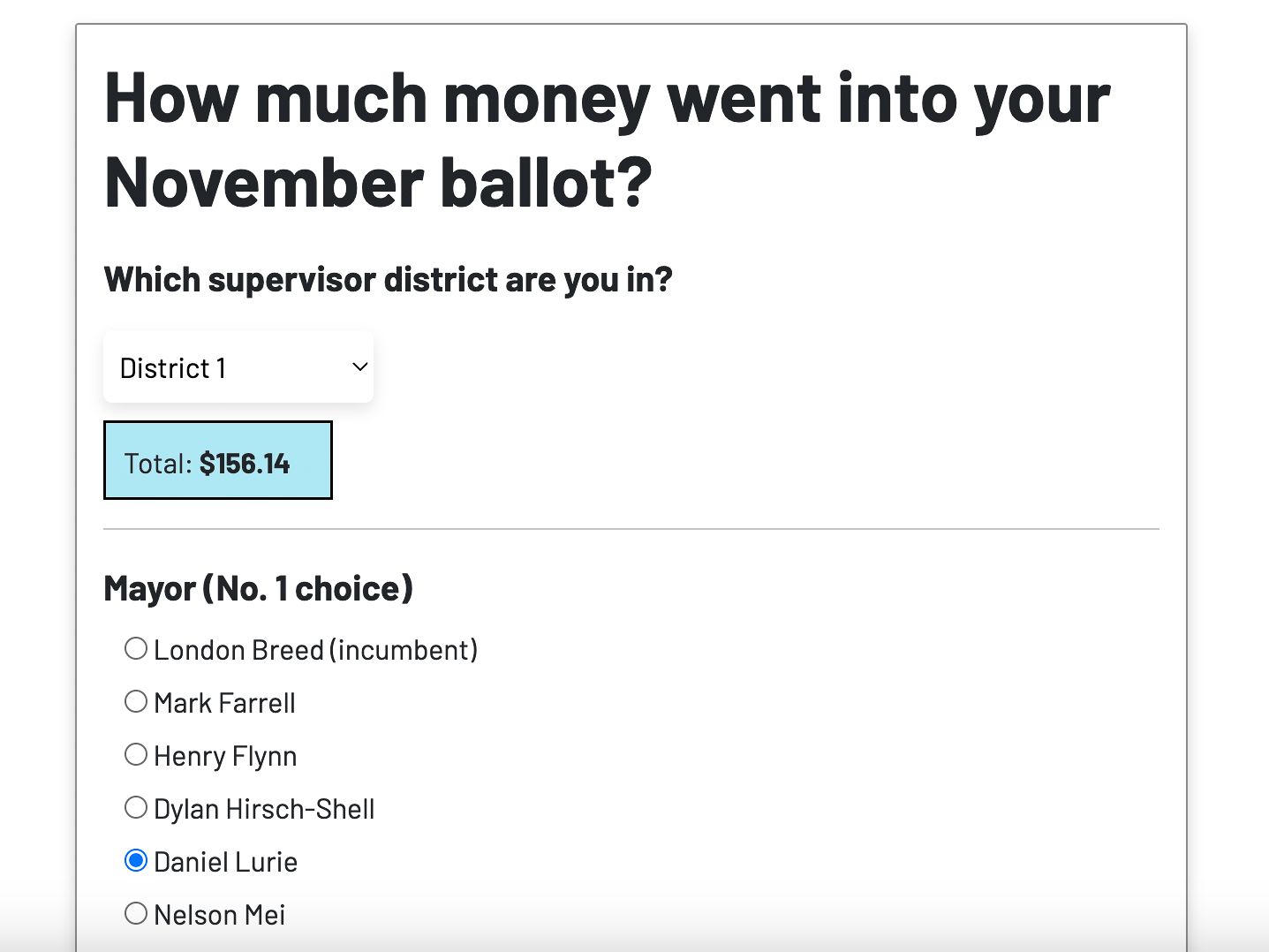Screen dimensions: 1269x952
Task: Click the highlighted Total: $156.14 box
Action: 217,460
